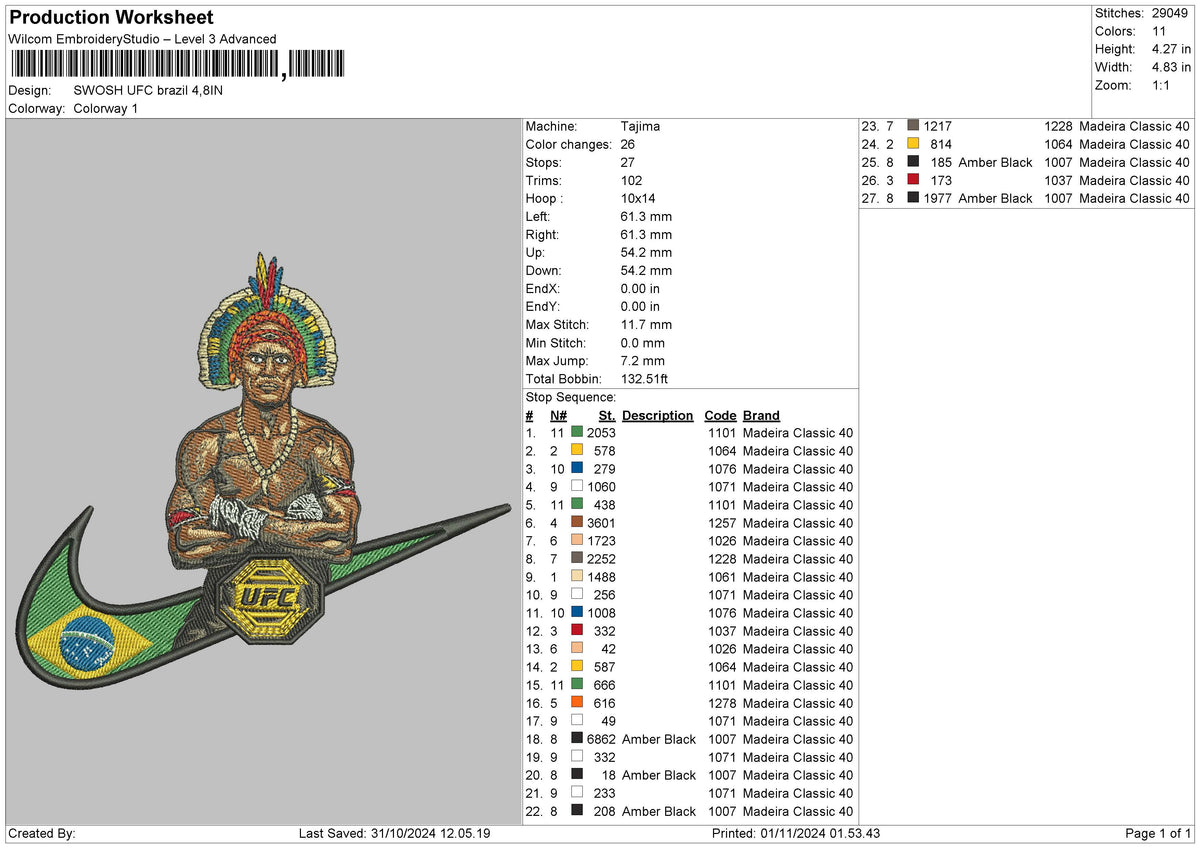Click the 'N#' column header

pos(559,415)
